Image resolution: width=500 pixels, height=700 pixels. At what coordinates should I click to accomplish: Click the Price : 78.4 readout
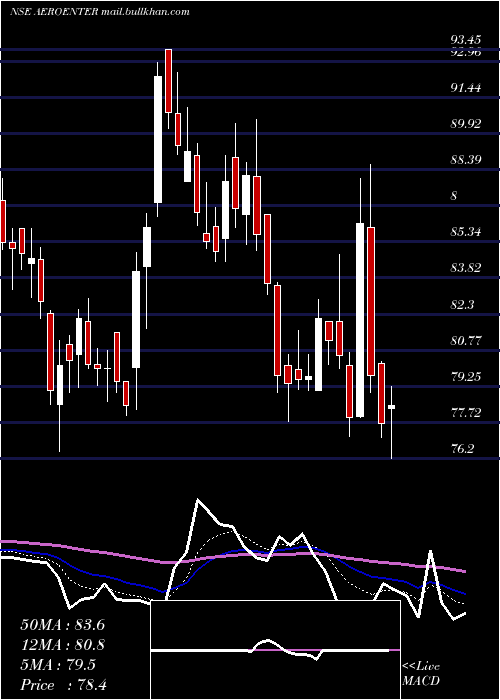(64, 685)
